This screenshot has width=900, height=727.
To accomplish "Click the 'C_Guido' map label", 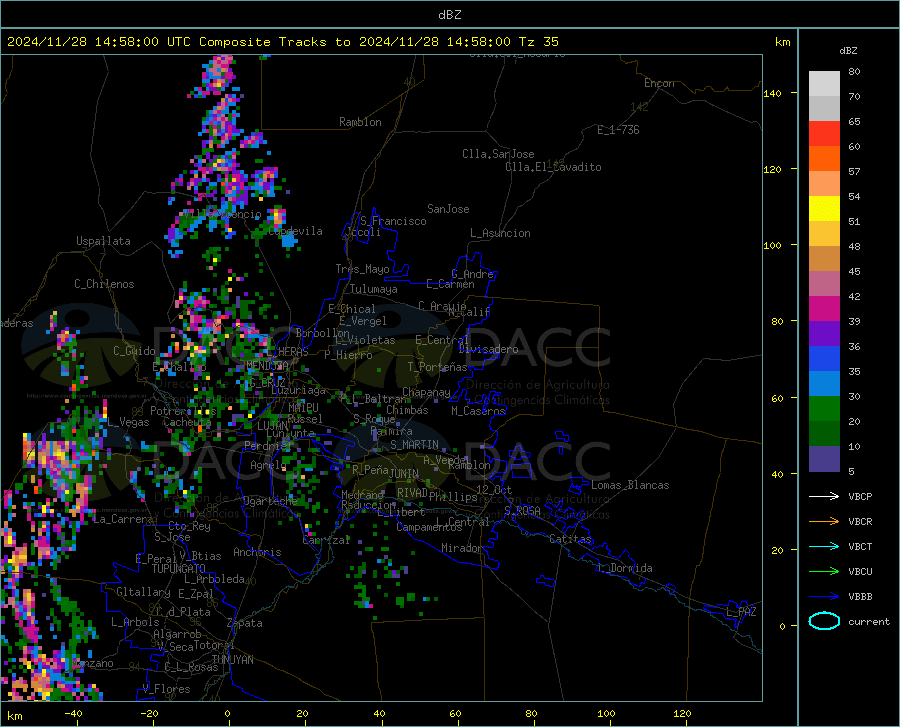I will coord(134,351).
